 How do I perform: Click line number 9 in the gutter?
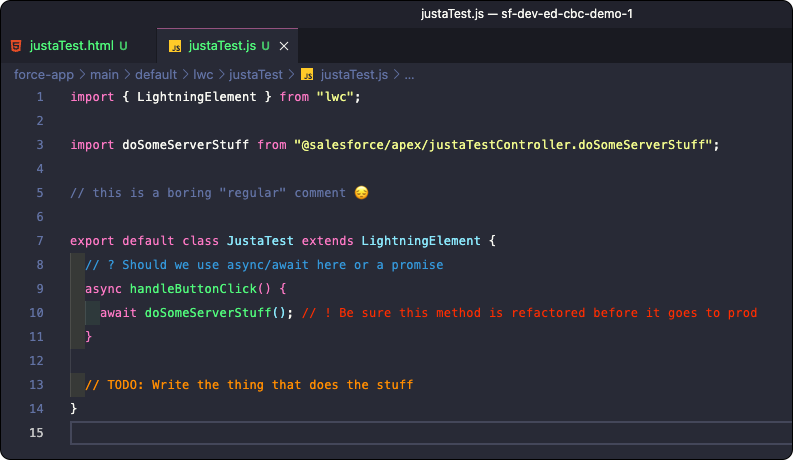point(40,289)
